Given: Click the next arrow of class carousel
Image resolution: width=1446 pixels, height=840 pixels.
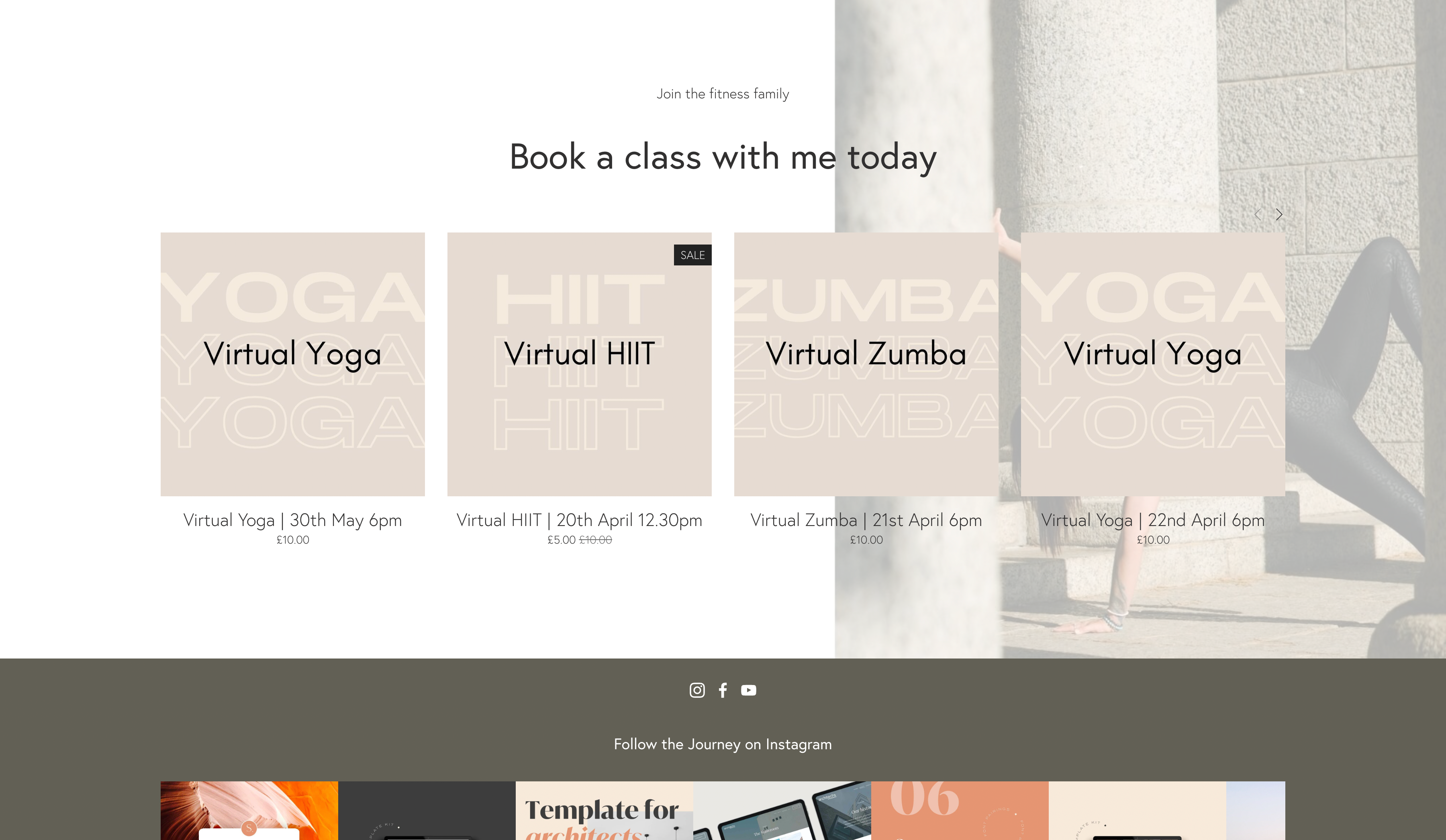Looking at the screenshot, I should (1279, 214).
